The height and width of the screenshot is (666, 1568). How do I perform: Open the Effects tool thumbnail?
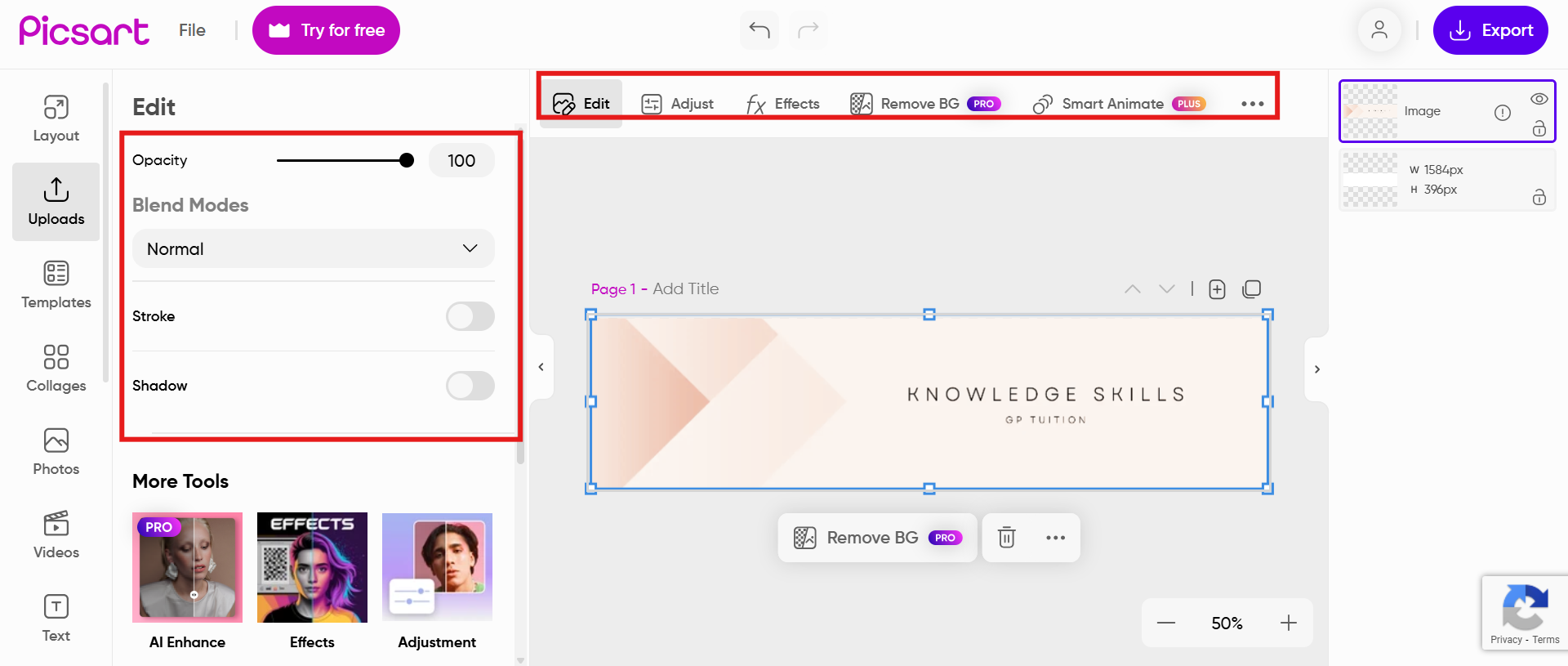312,567
